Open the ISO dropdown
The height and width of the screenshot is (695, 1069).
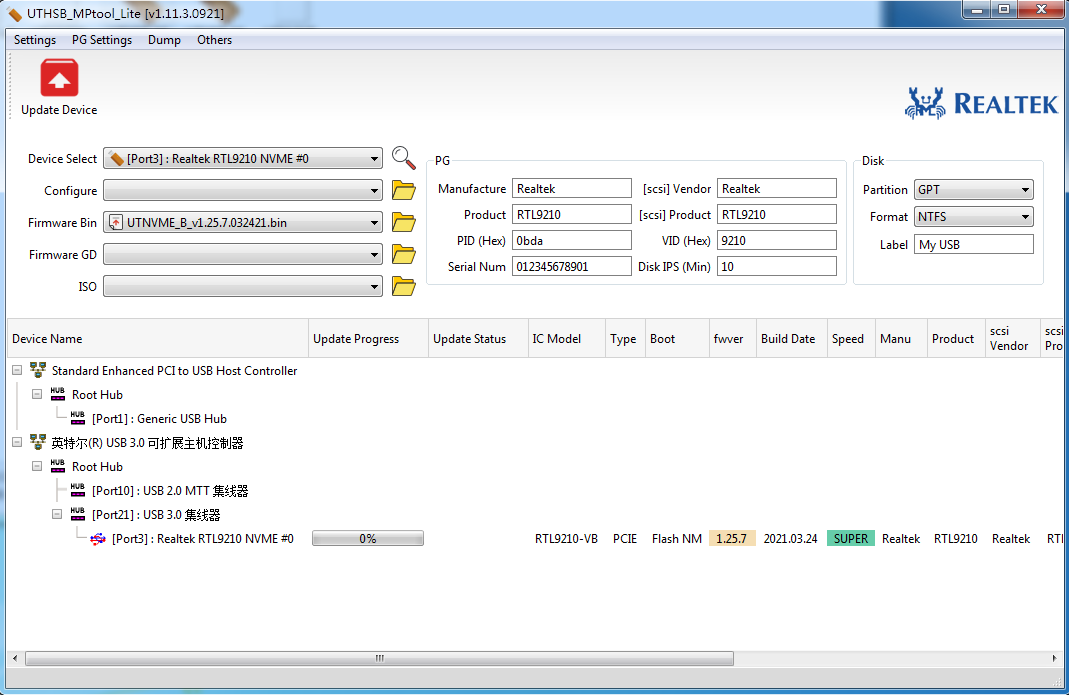point(243,286)
